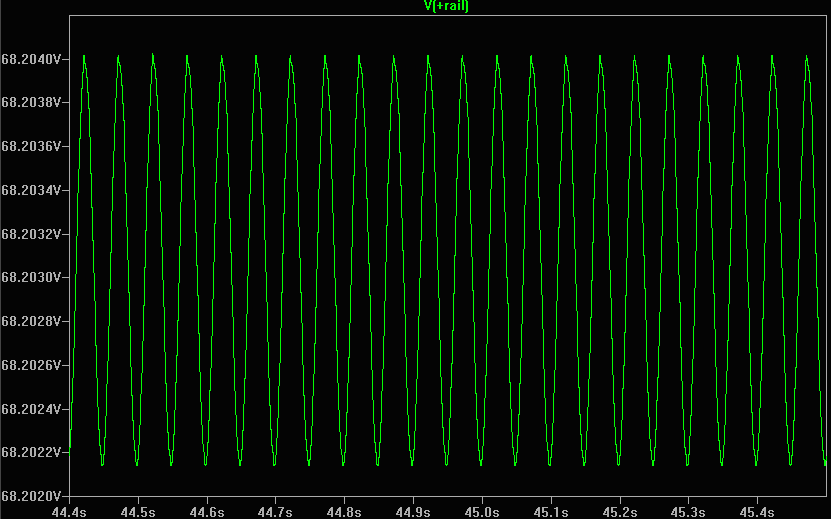Click the 44.9s time axis label

413,512
